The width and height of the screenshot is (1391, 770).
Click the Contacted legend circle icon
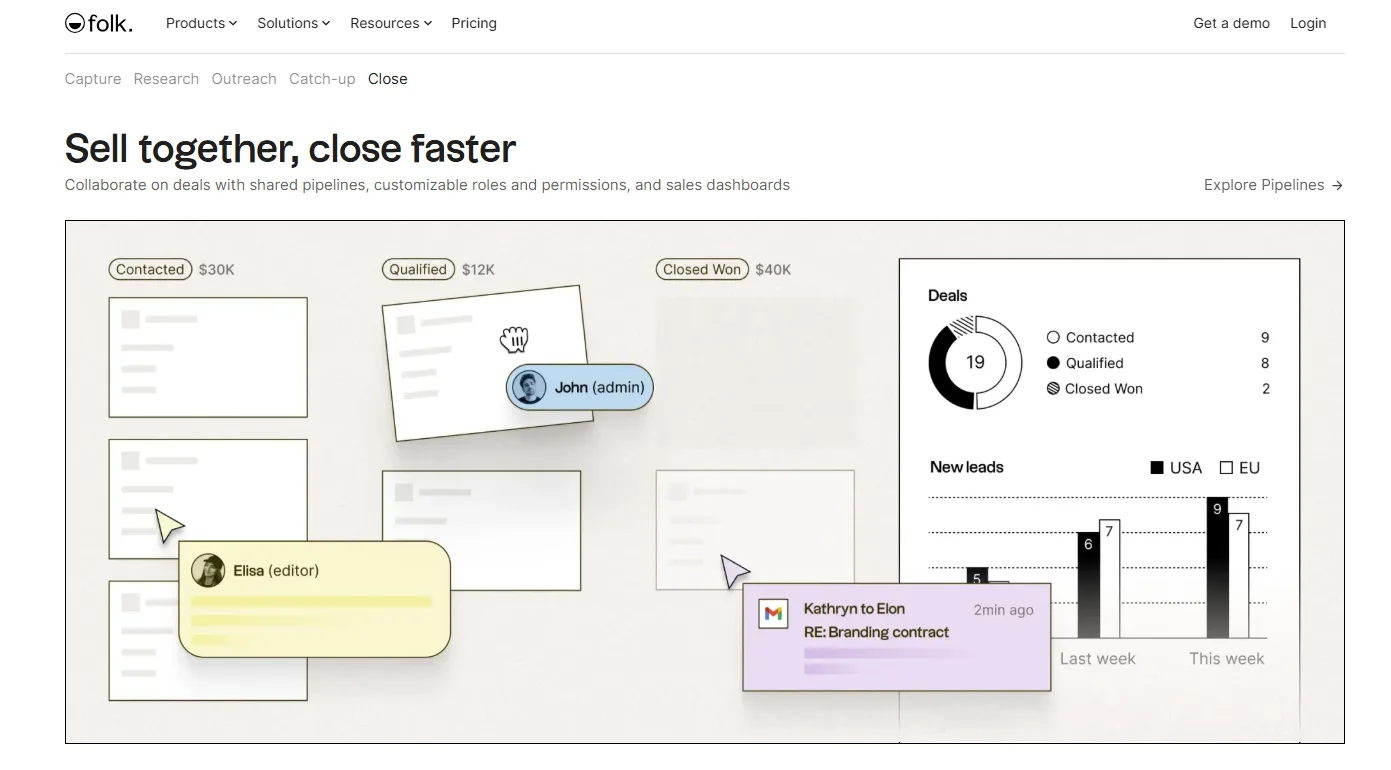tap(1053, 338)
